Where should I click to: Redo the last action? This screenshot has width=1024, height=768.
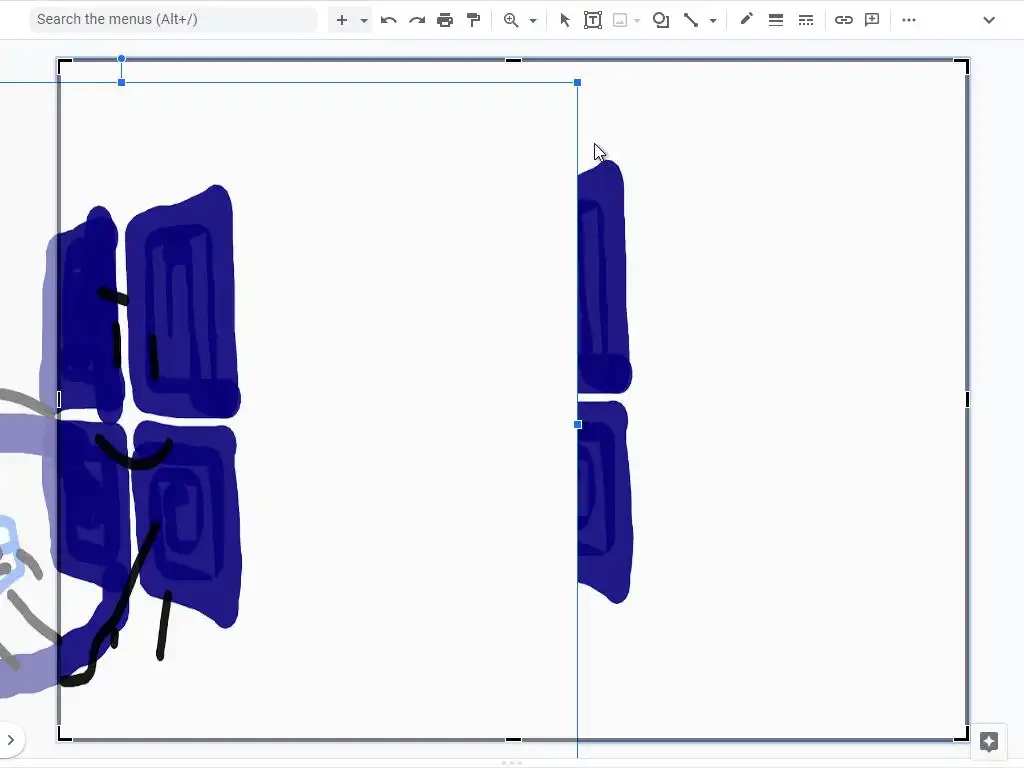tap(417, 20)
